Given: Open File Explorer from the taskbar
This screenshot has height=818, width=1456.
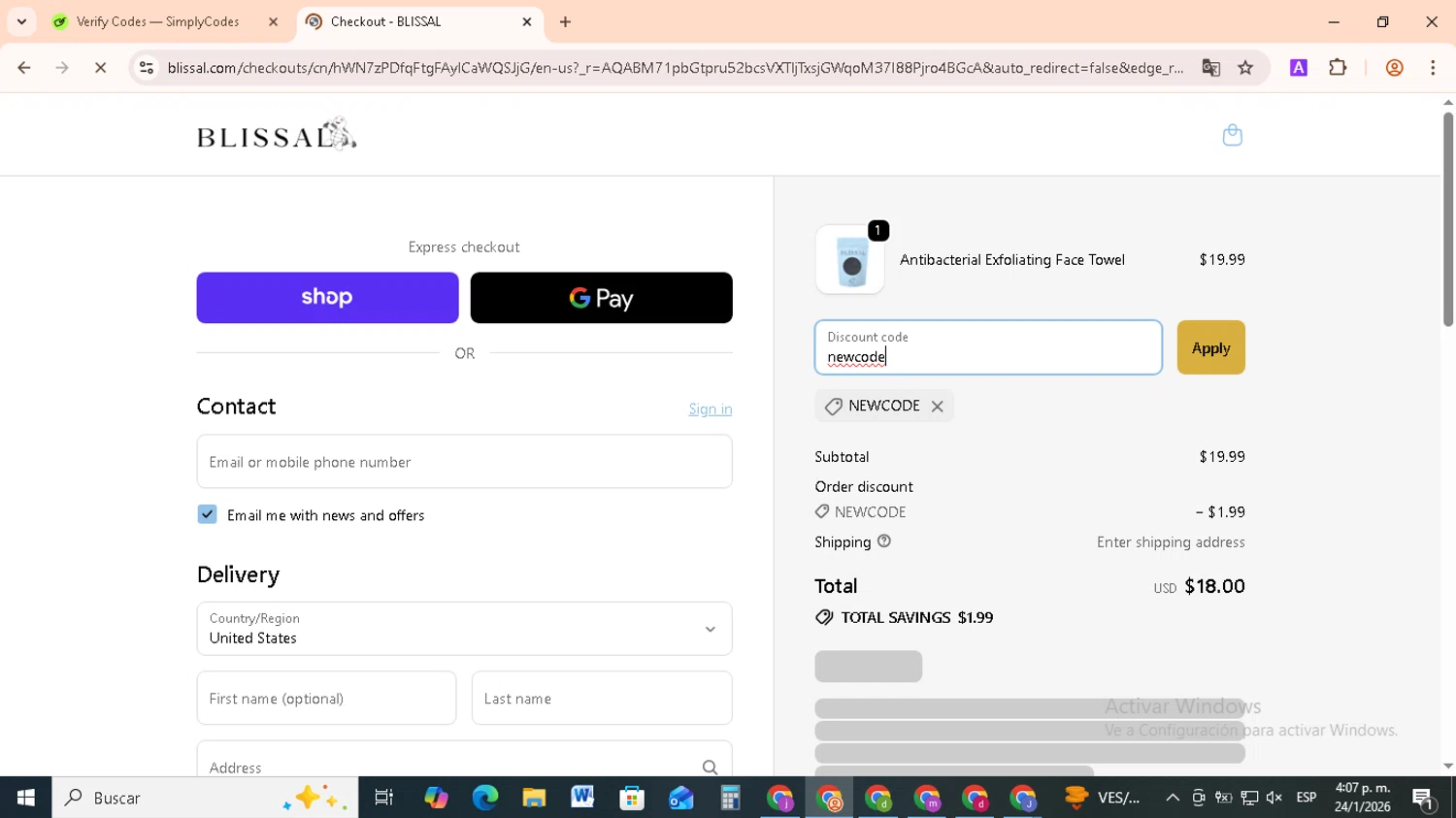Looking at the screenshot, I should click(x=534, y=798).
